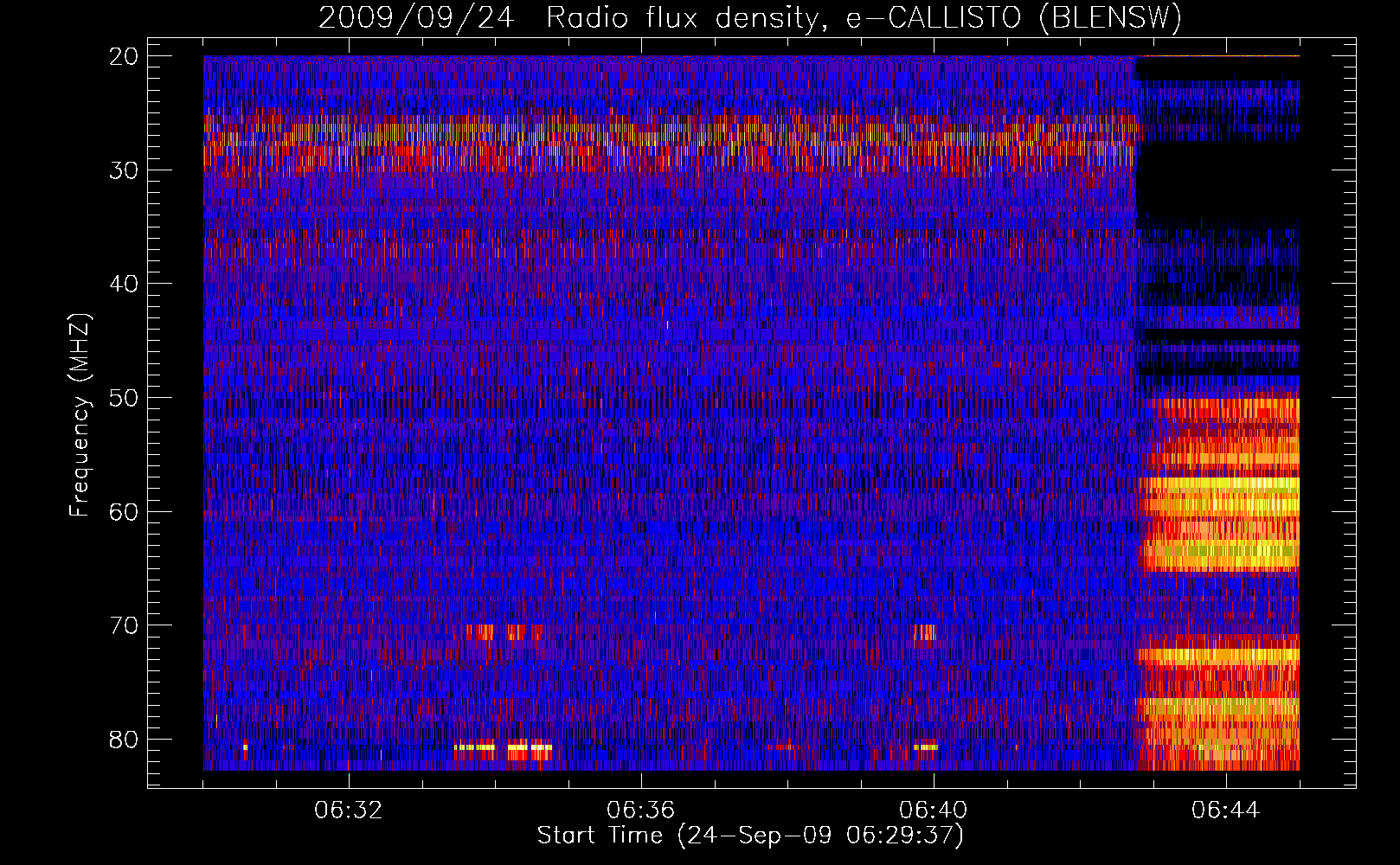Click the plot title '2009/09/24 Radio flux density'
This screenshot has height=865, width=1400.
(568, 17)
